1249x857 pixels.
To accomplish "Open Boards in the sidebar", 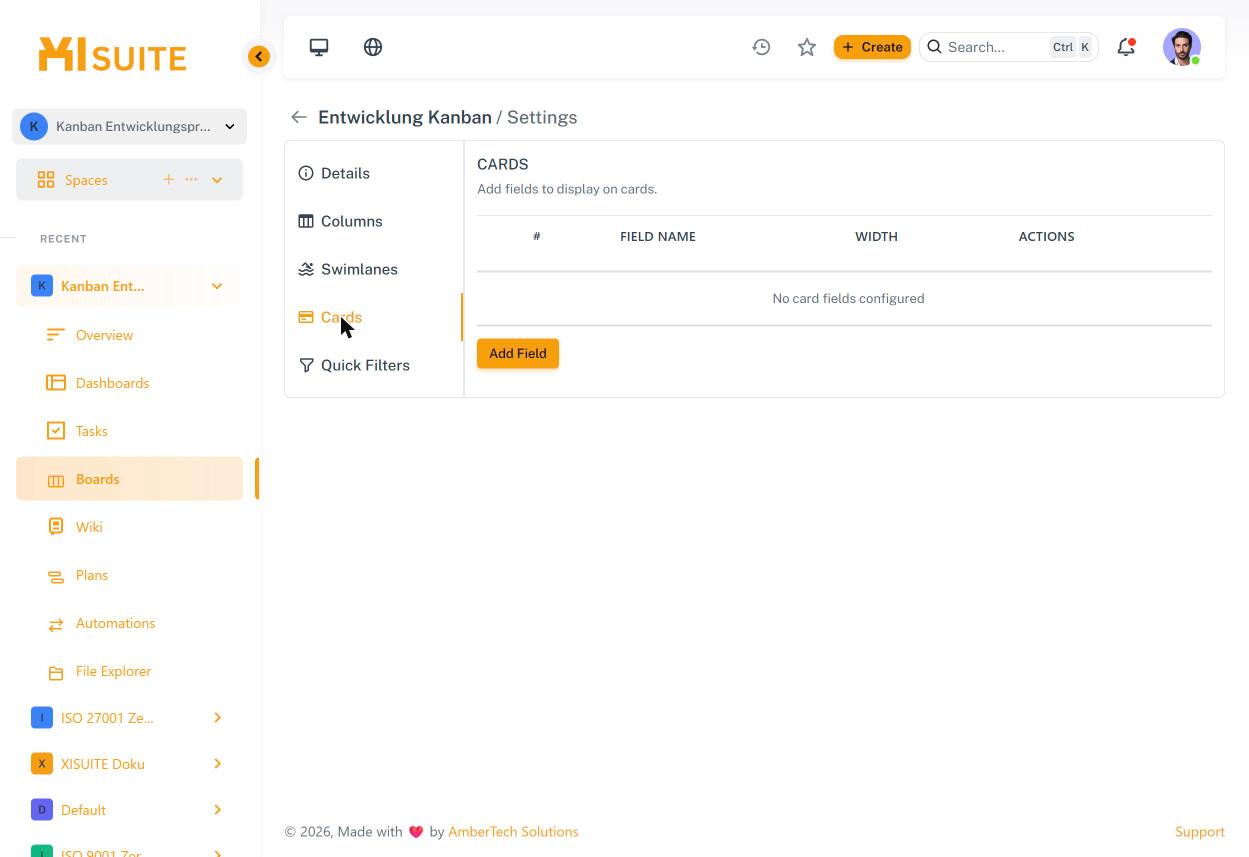I will click(x=129, y=479).
